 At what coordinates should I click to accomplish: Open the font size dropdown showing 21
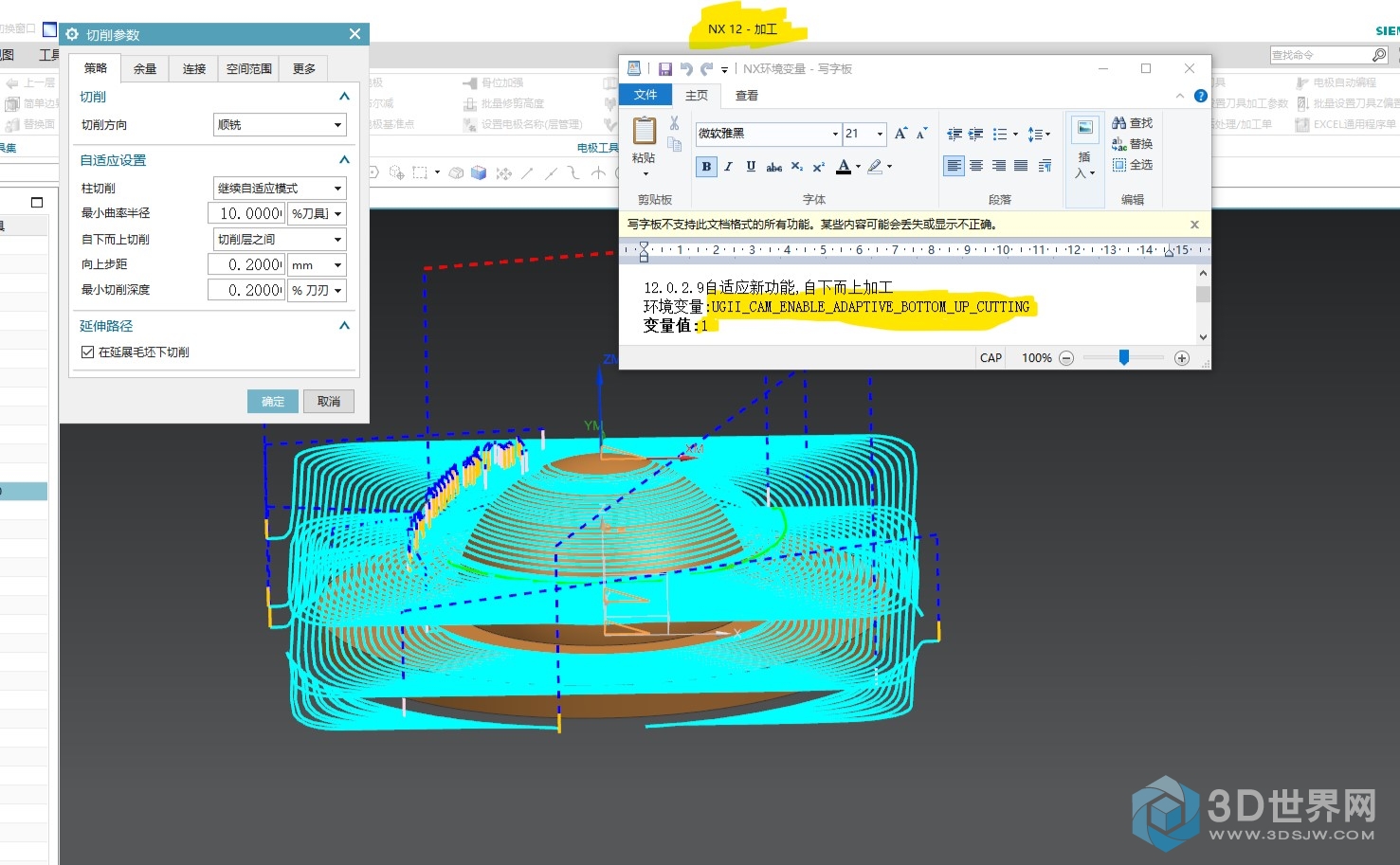tap(880, 134)
